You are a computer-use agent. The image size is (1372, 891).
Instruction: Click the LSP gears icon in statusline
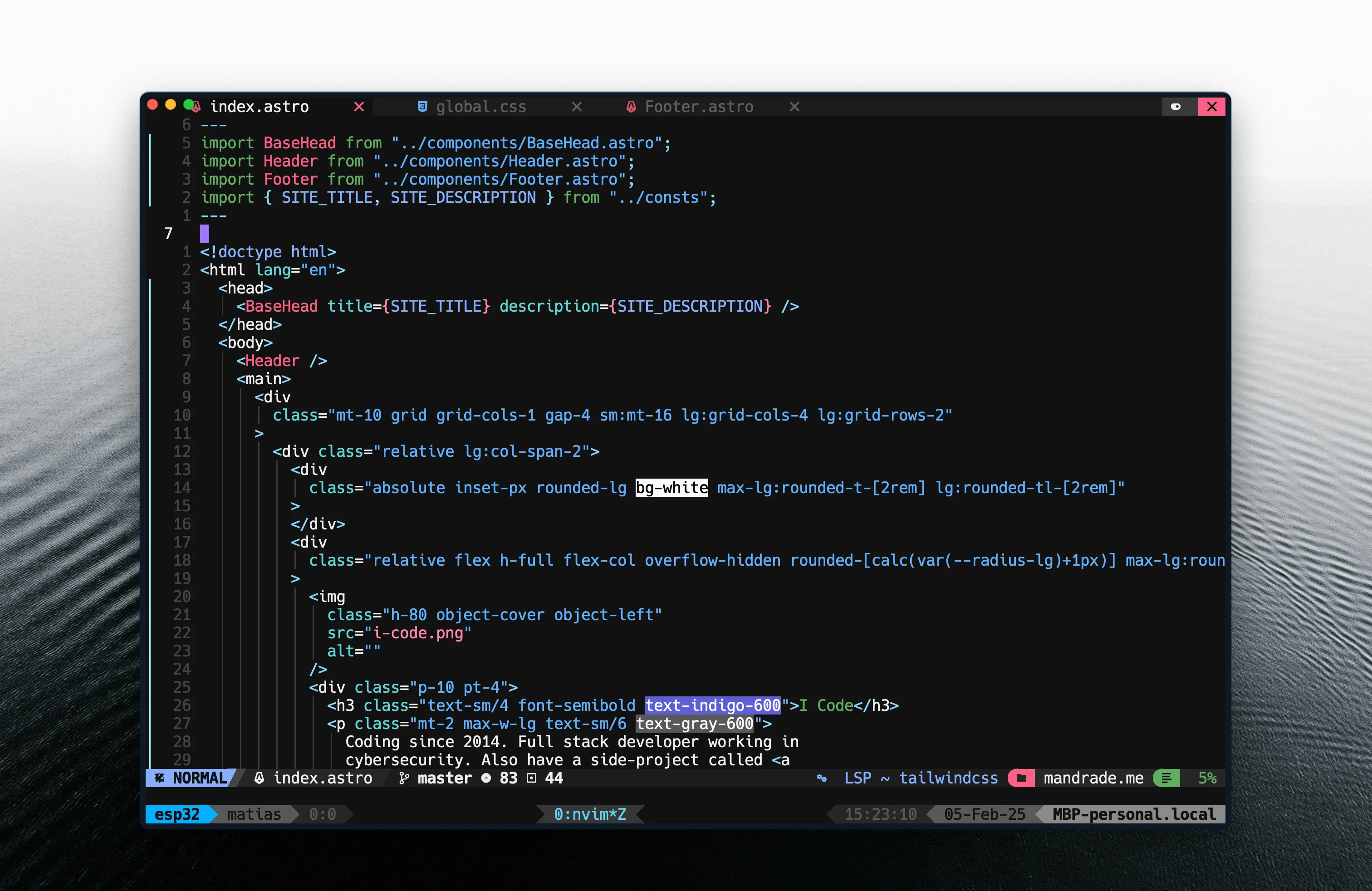[x=822, y=778]
